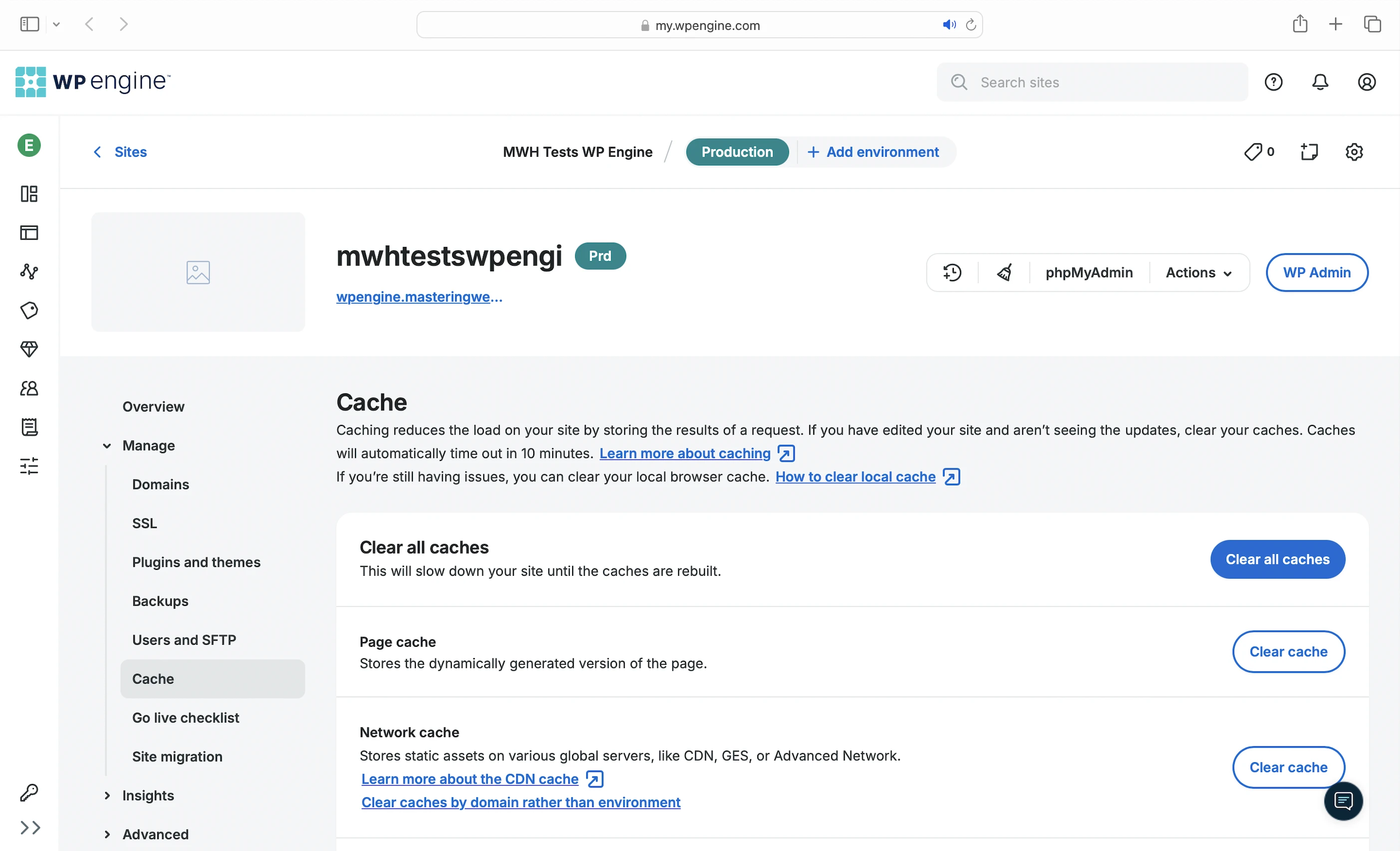1400x851 pixels.
Task: Open the key icon in left sidebar
Action: (x=29, y=792)
